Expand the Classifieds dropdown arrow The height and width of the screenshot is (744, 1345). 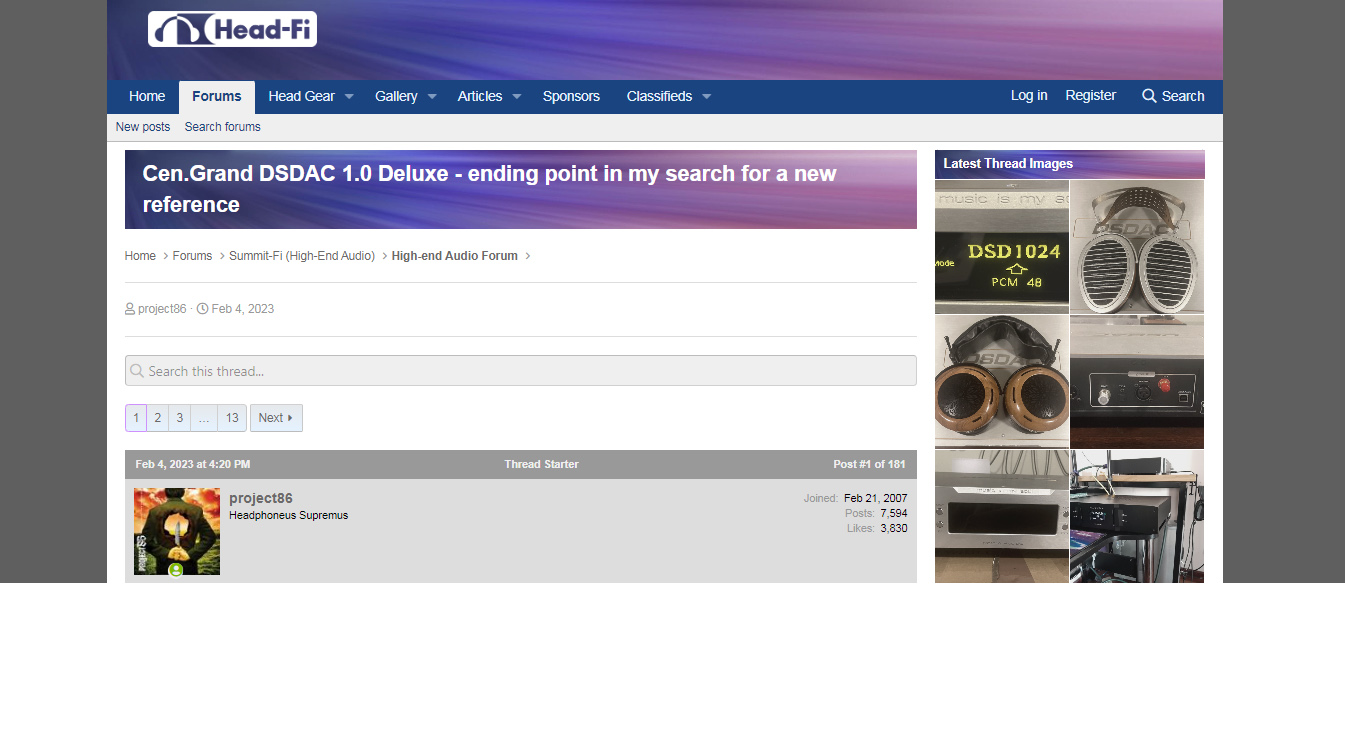pyautogui.click(x=706, y=97)
